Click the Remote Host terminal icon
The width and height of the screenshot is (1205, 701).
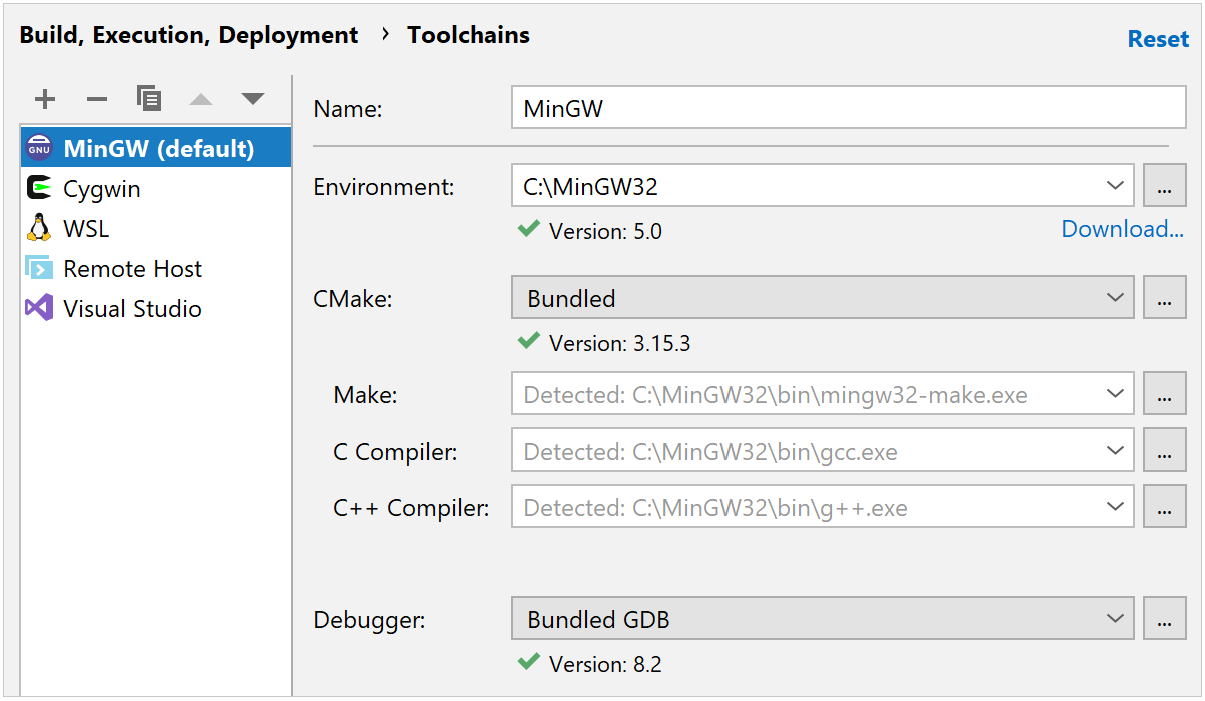pyautogui.click(x=39, y=268)
